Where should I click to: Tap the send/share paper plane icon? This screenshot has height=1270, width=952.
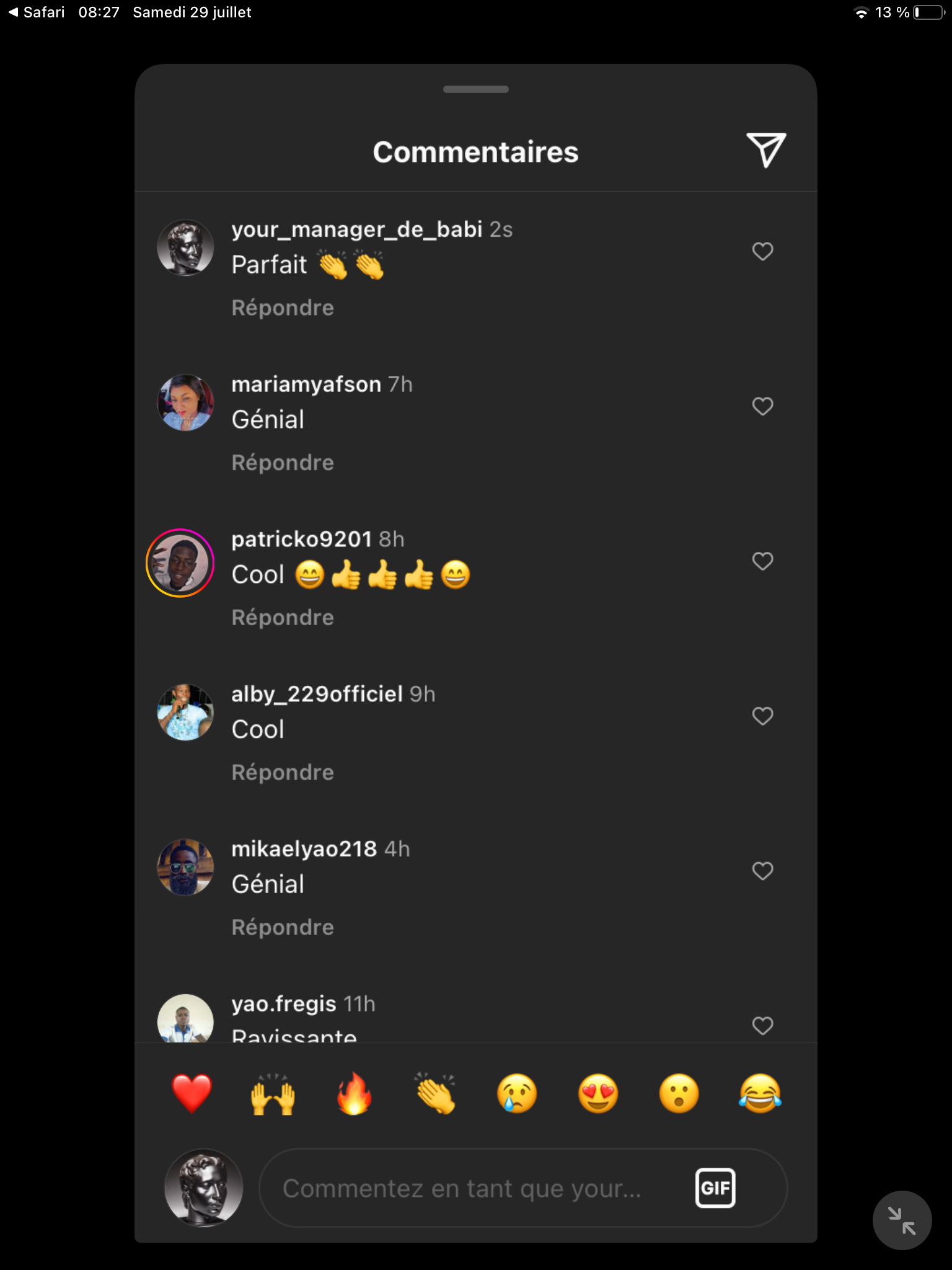tap(766, 150)
